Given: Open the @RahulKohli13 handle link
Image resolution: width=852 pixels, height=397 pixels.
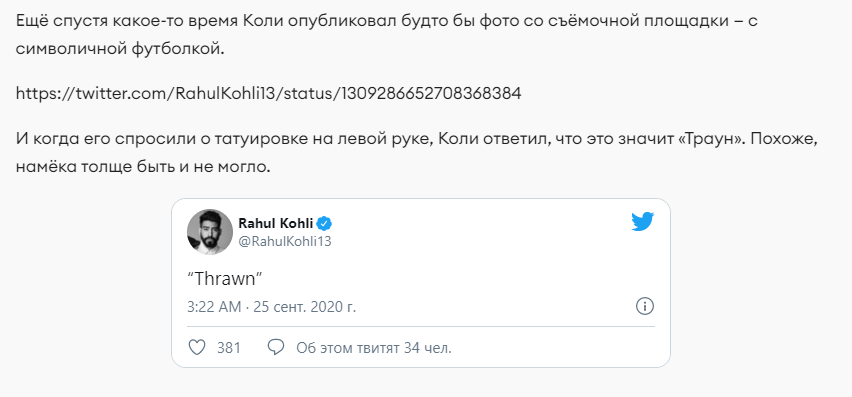Looking at the screenshot, I should [x=285, y=242].
